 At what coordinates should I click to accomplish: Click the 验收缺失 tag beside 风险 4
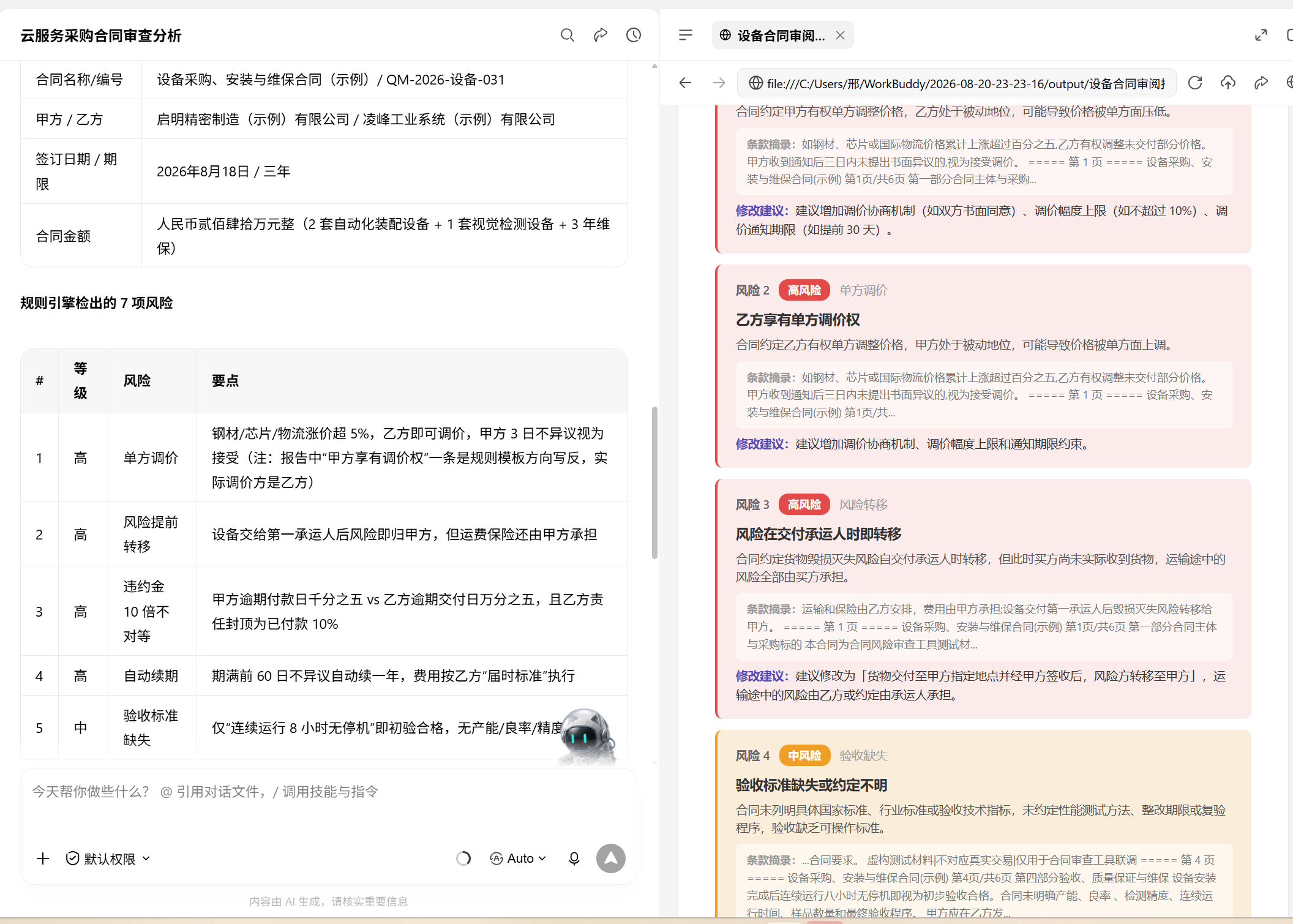pyautogui.click(x=863, y=756)
